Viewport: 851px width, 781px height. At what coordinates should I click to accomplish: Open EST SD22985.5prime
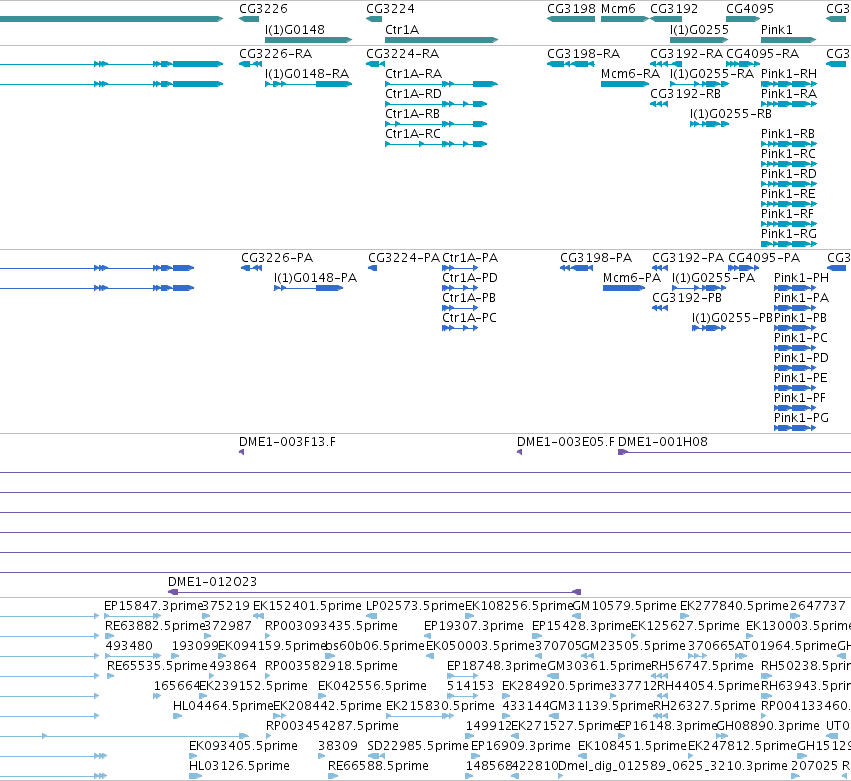tap(417, 746)
